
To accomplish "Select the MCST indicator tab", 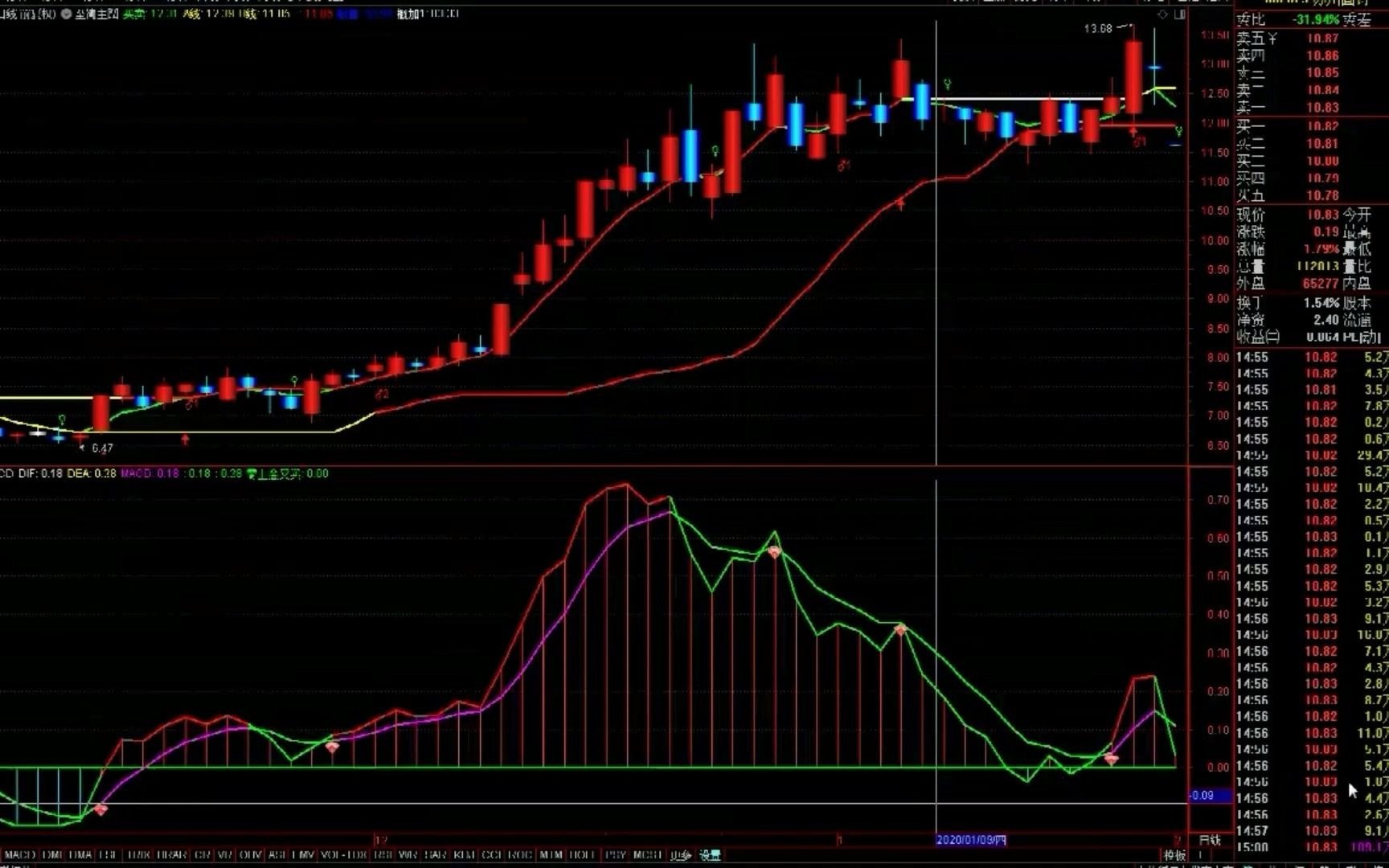I will click(648, 855).
